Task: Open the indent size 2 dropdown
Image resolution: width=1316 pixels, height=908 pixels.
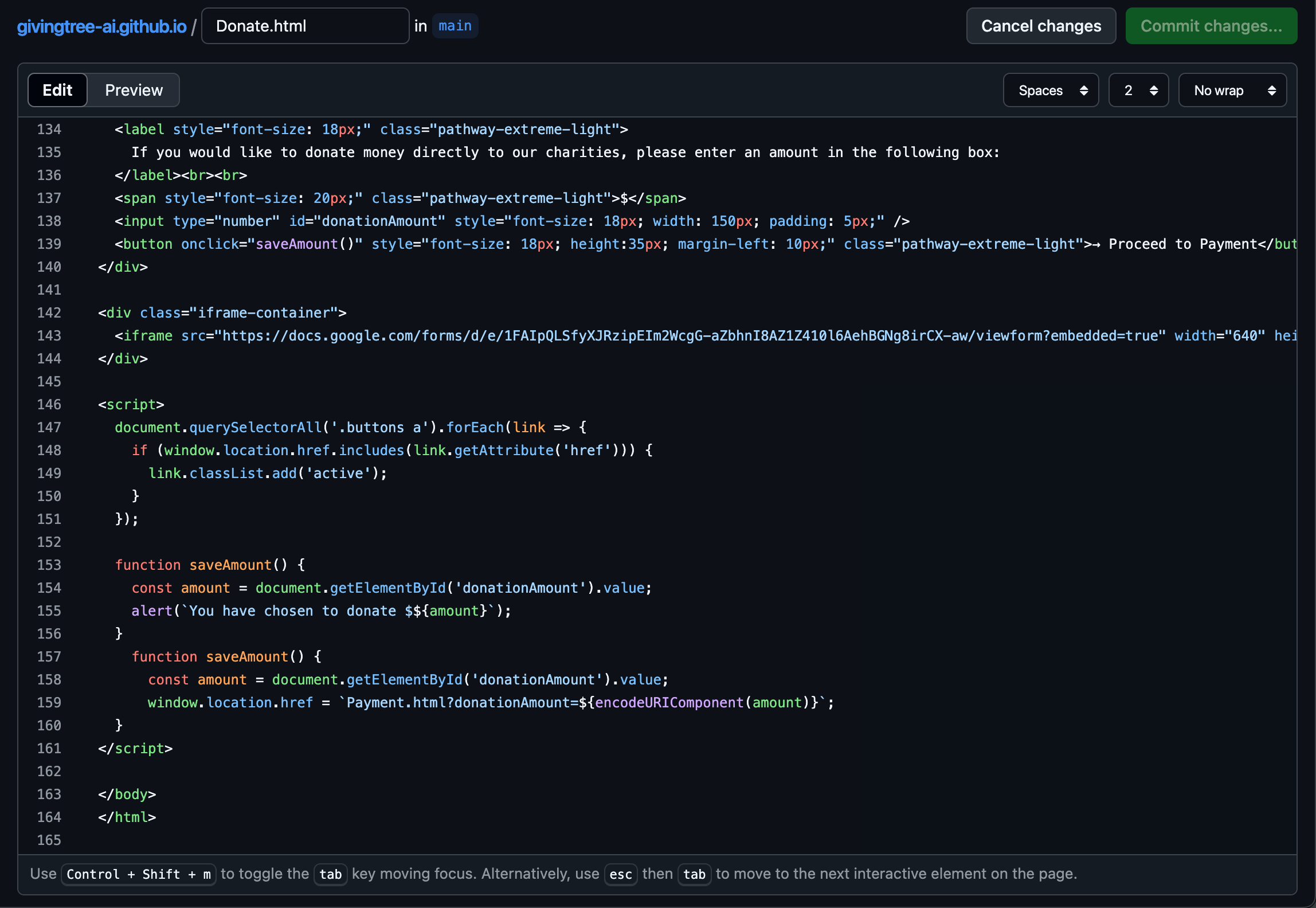Action: pos(1138,91)
